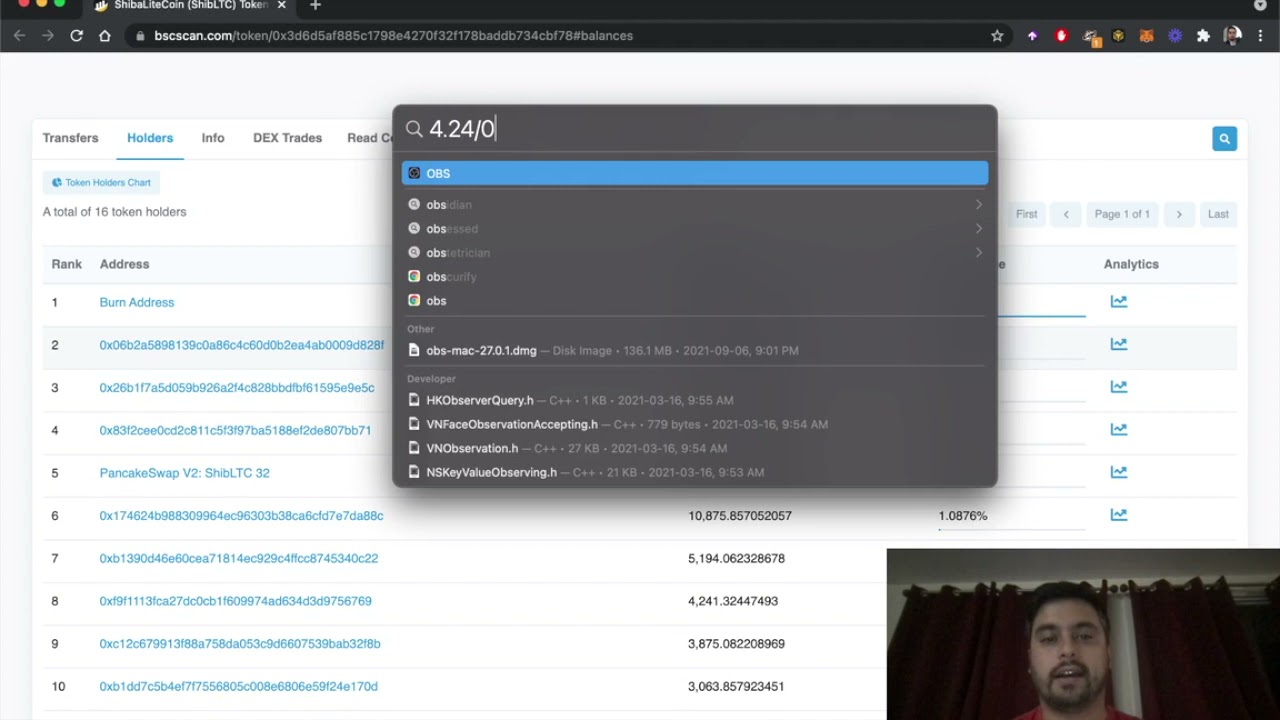Click the red shield extension icon
1280x720 pixels.
(1061, 36)
